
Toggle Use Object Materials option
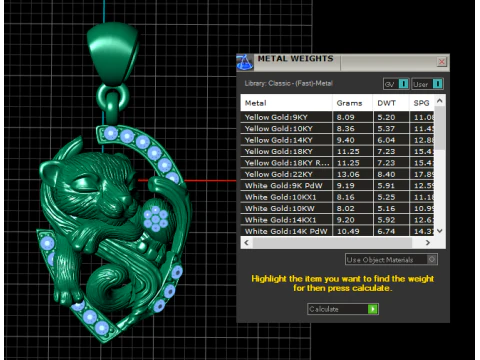click(391, 259)
